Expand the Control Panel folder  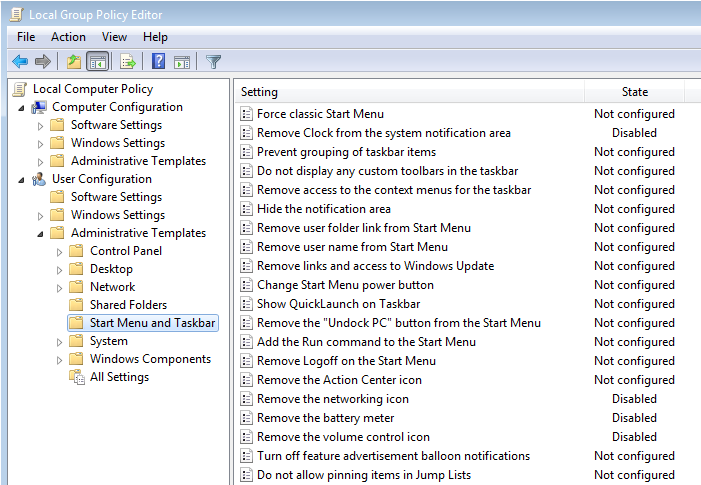pyautogui.click(x=59, y=253)
